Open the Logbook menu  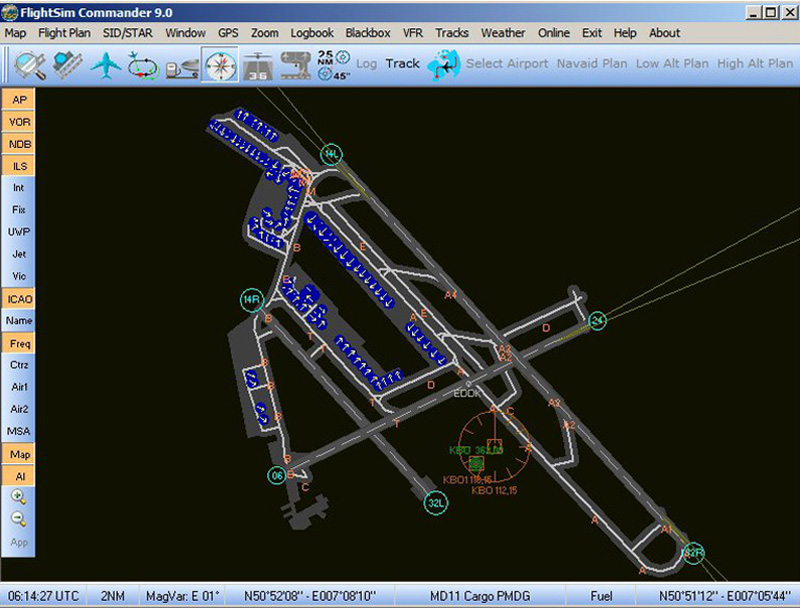tap(312, 33)
